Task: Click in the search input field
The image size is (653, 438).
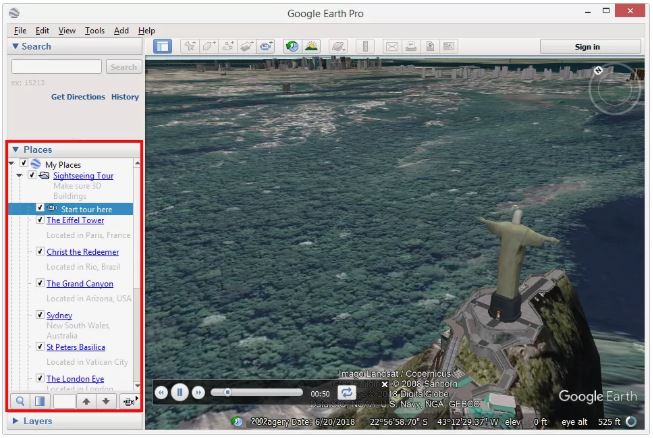Action: click(x=56, y=67)
